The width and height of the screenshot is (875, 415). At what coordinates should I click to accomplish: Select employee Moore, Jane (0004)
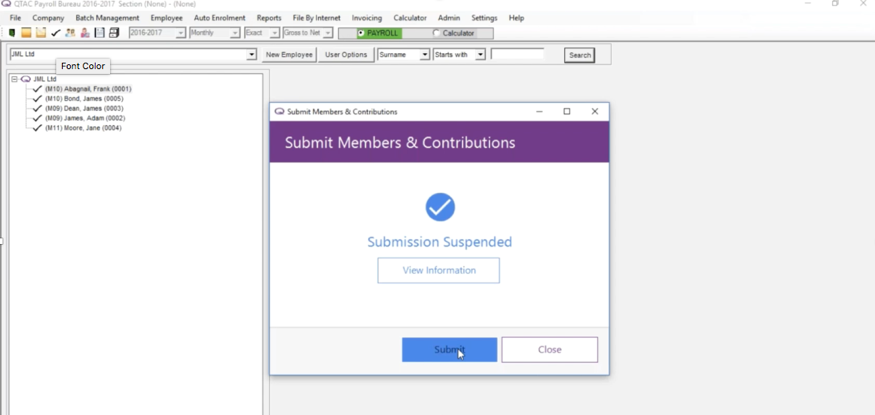tap(83, 128)
